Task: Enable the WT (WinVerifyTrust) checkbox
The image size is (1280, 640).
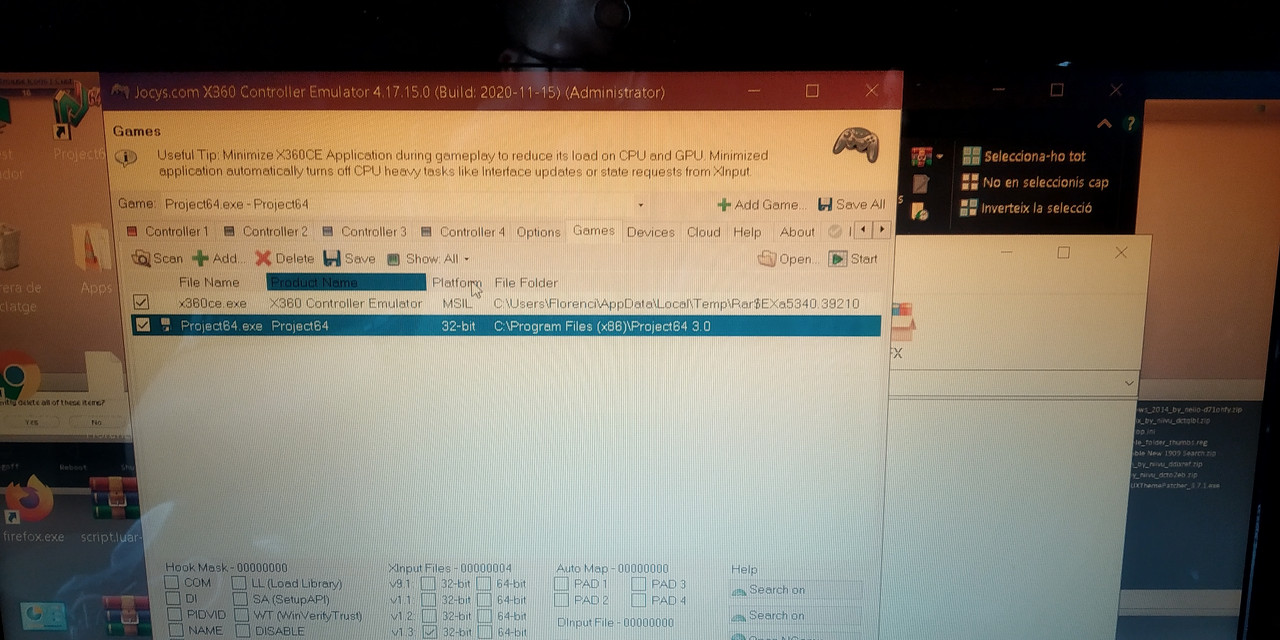Action: point(242,615)
